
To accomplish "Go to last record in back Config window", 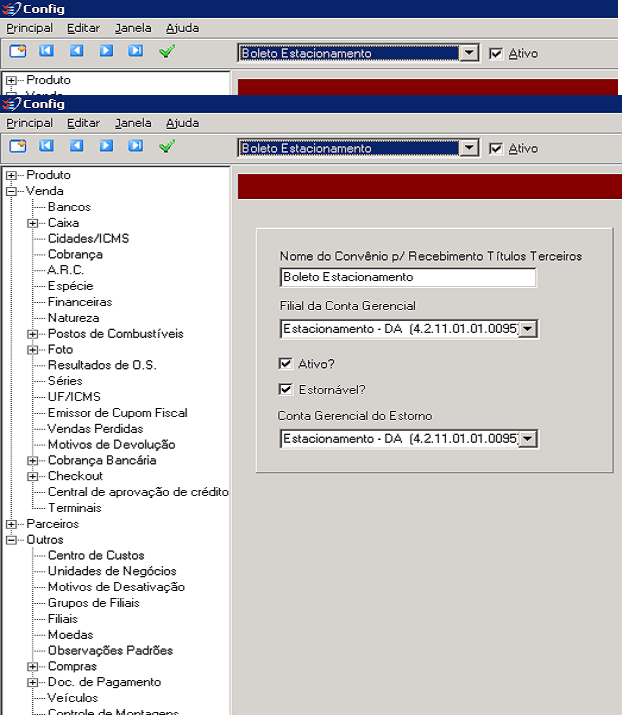I will (x=135, y=51).
